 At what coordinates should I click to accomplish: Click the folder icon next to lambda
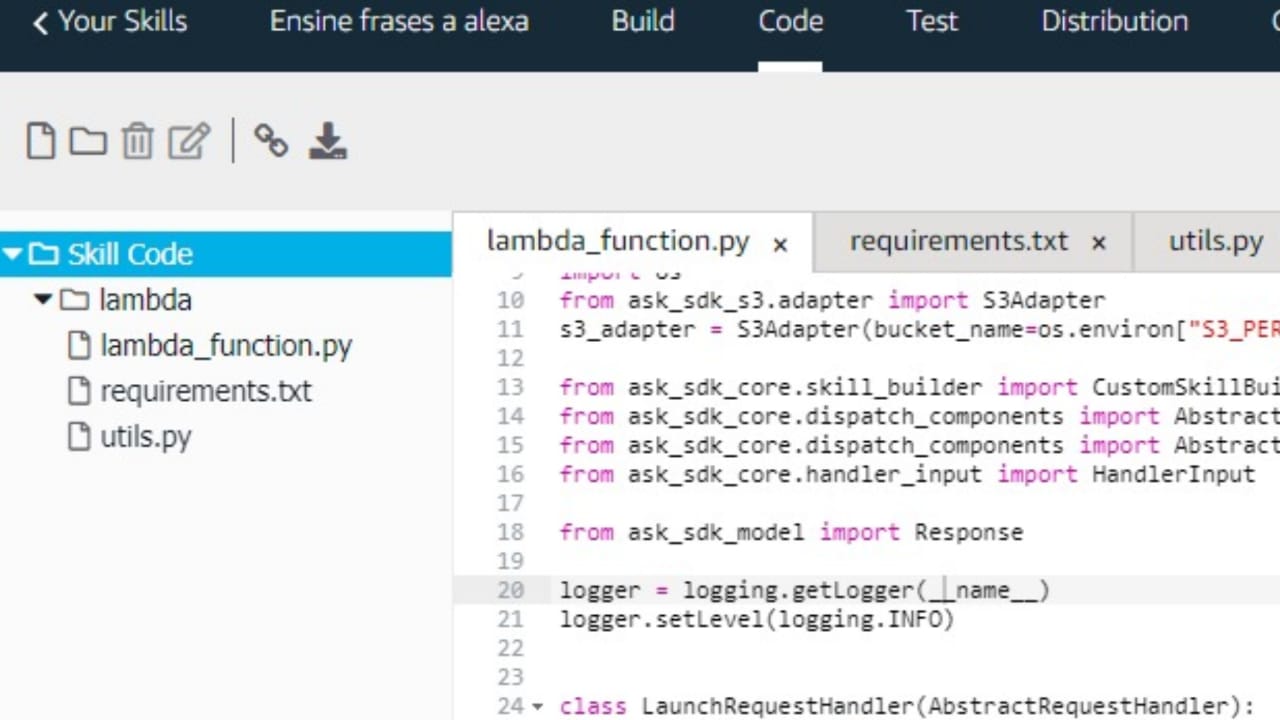click(x=75, y=299)
